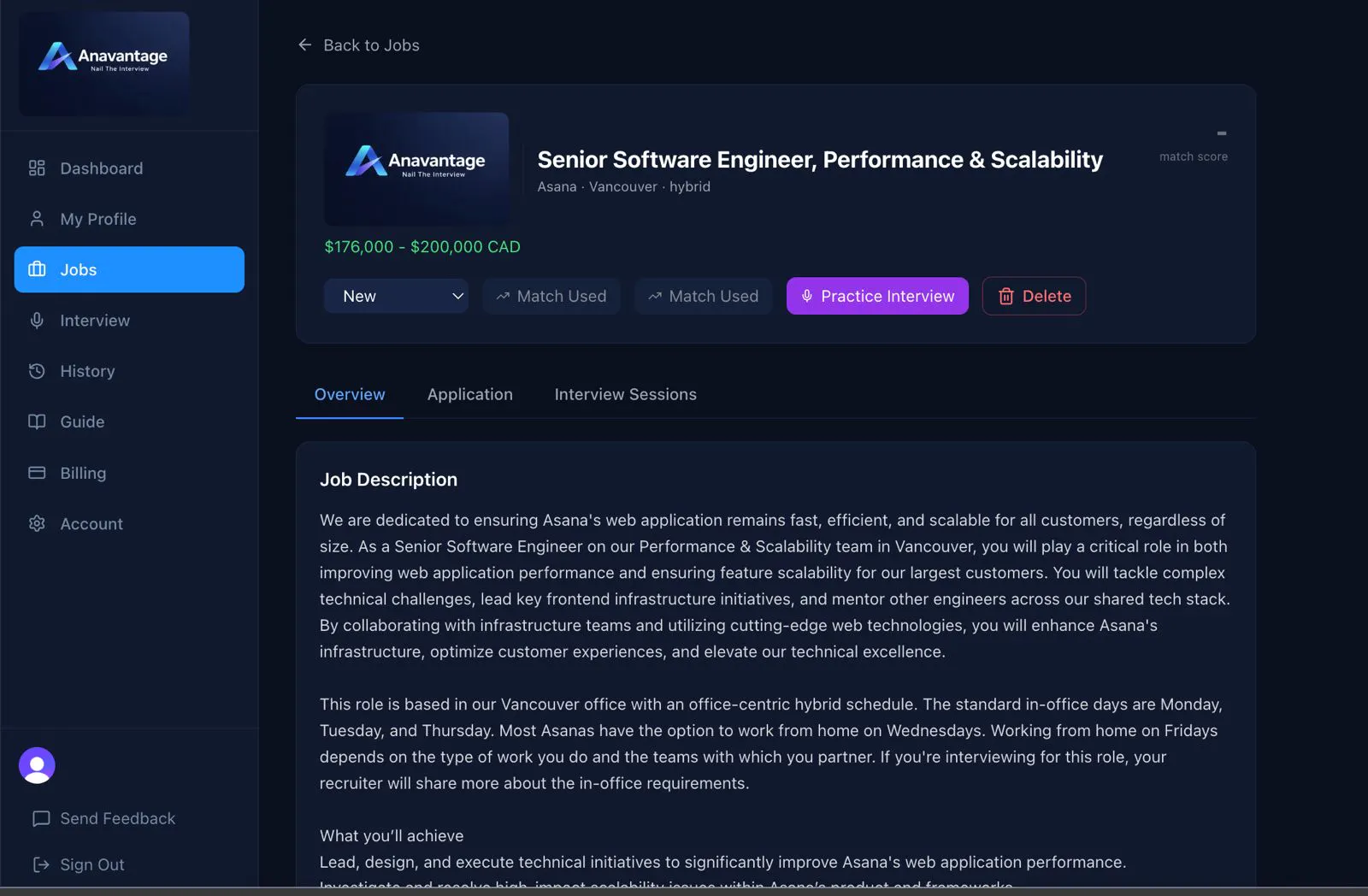Click the job title Senior Software Engineer
This screenshot has height=896, width=1368.
(820, 160)
